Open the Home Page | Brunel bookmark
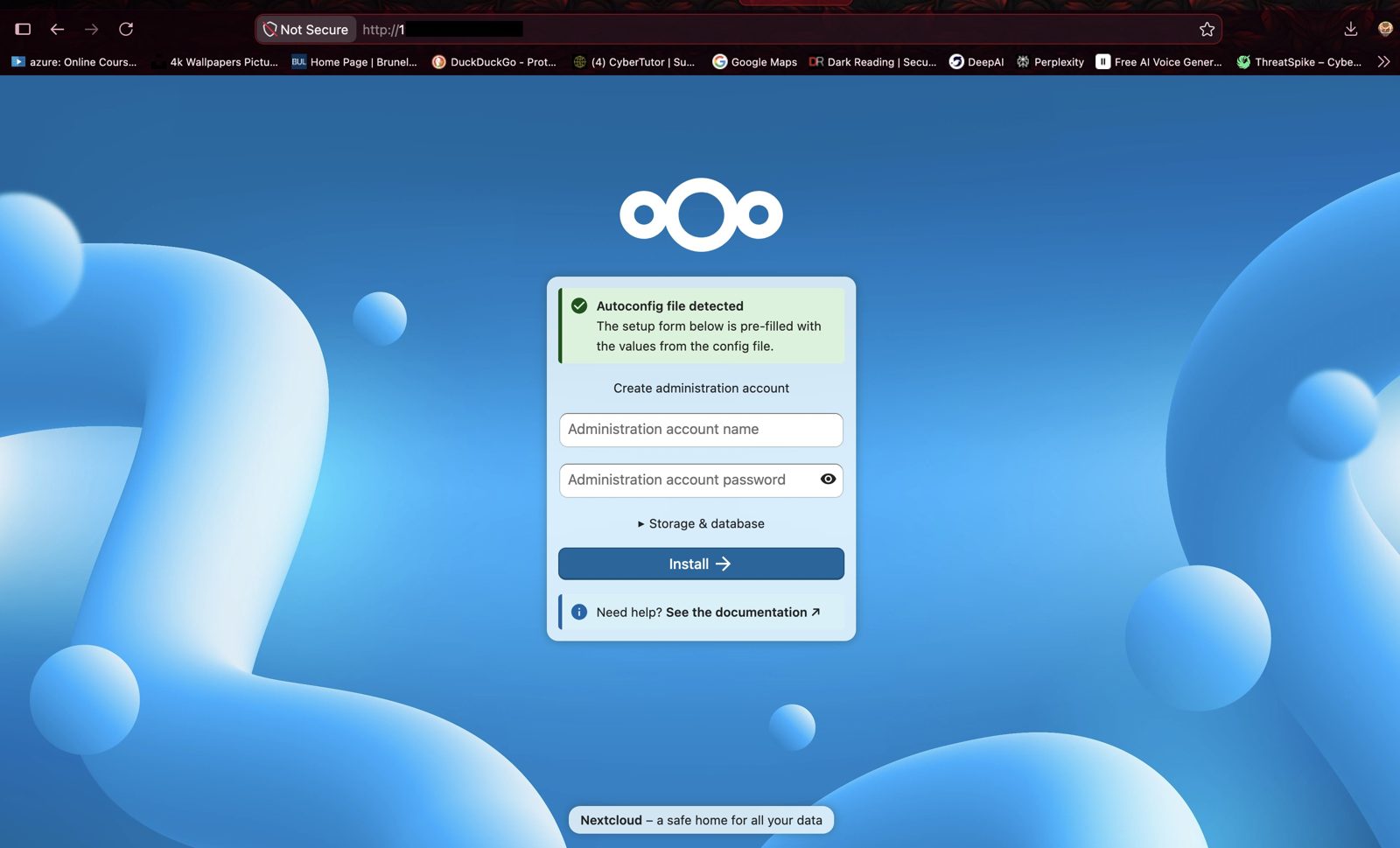1400x848 pixels. coord(354,62)
